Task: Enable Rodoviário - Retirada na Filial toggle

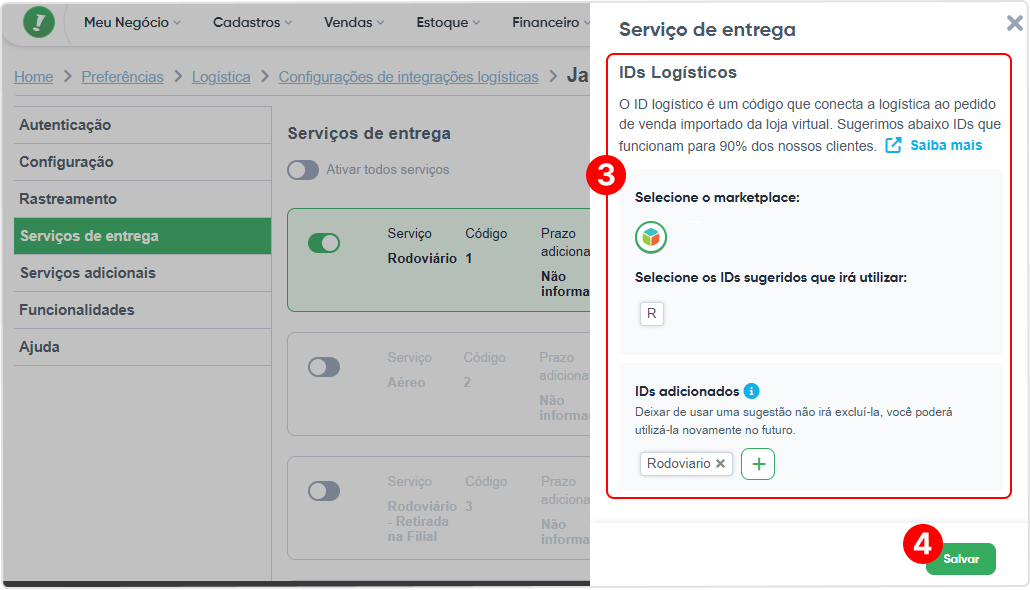Action: (324, 491)
